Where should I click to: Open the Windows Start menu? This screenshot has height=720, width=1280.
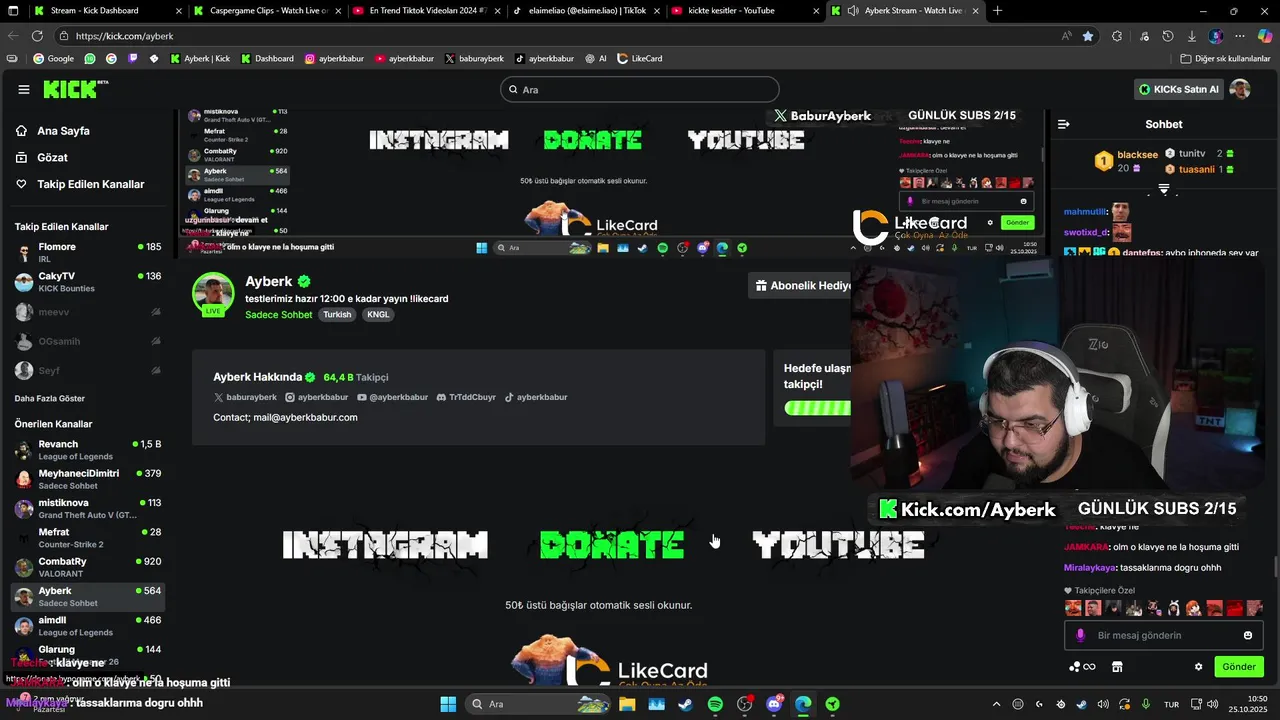448,704
